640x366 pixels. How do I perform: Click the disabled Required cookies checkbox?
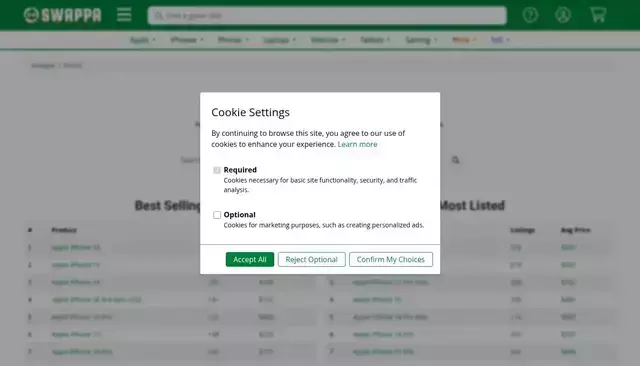pos(217,170)
